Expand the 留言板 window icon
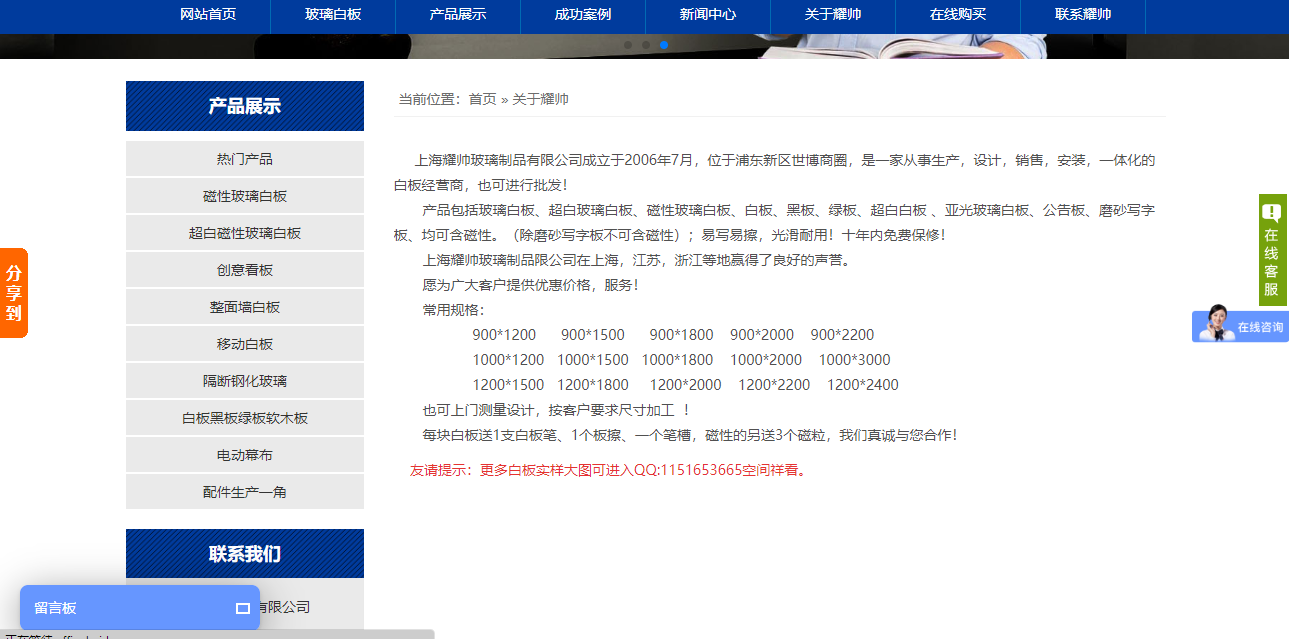The image size is (1289, 639). pyautogui.click(x=242, y=608)
